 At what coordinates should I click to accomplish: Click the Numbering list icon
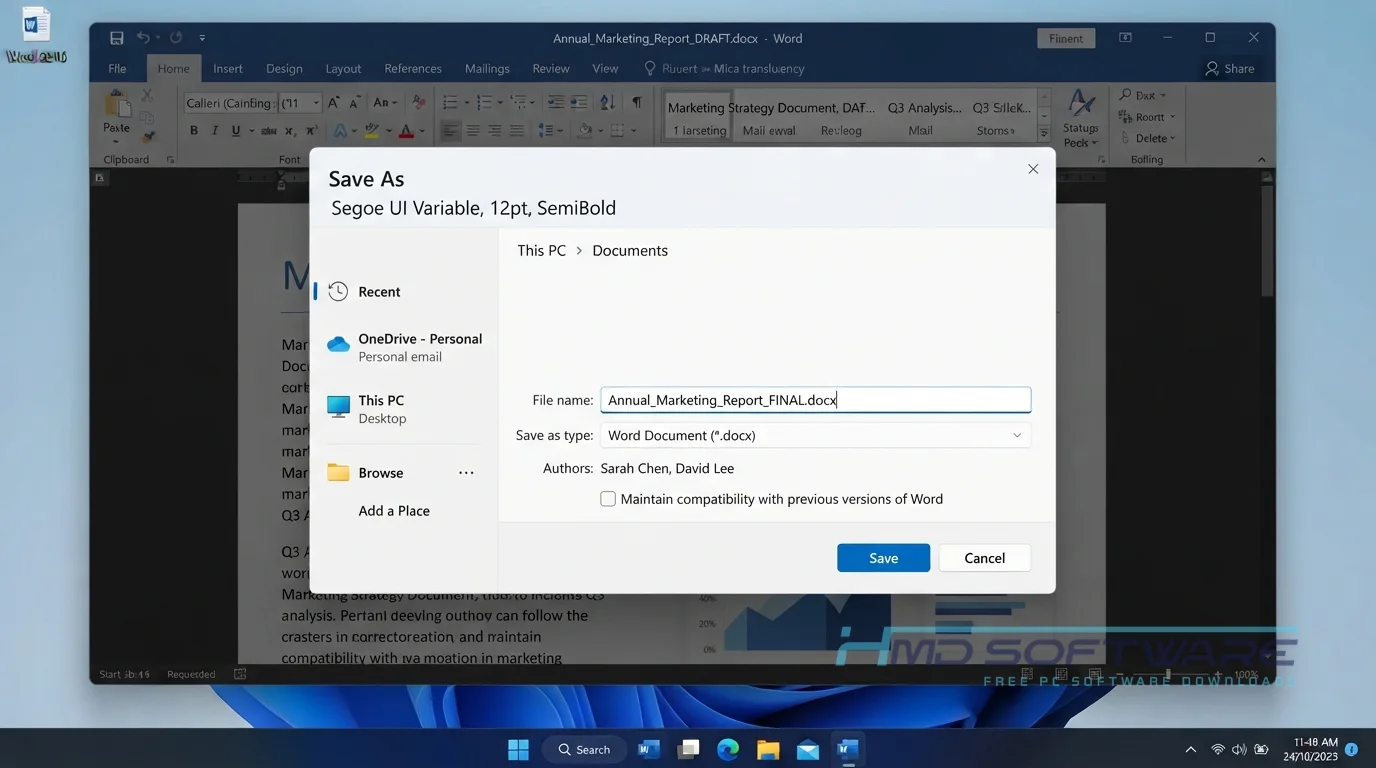pyautogui.click(x=484, y=103)
